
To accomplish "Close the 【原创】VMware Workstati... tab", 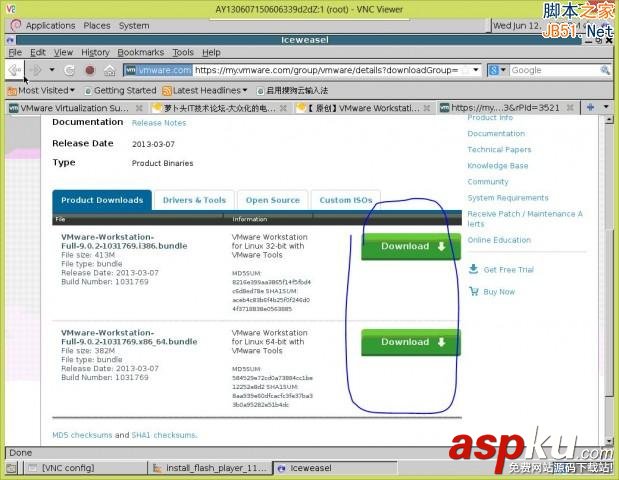I will tap(427, 108).
